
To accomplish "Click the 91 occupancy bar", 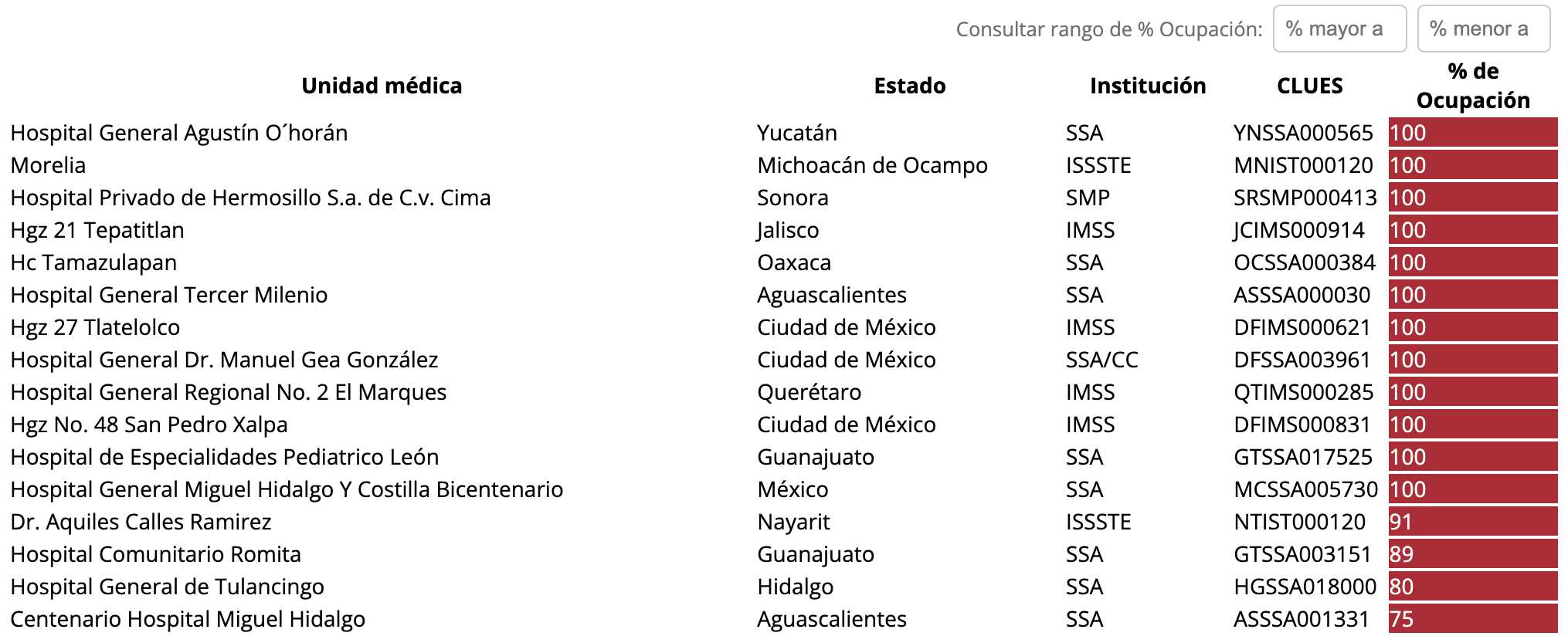I will click(1472, 522).
